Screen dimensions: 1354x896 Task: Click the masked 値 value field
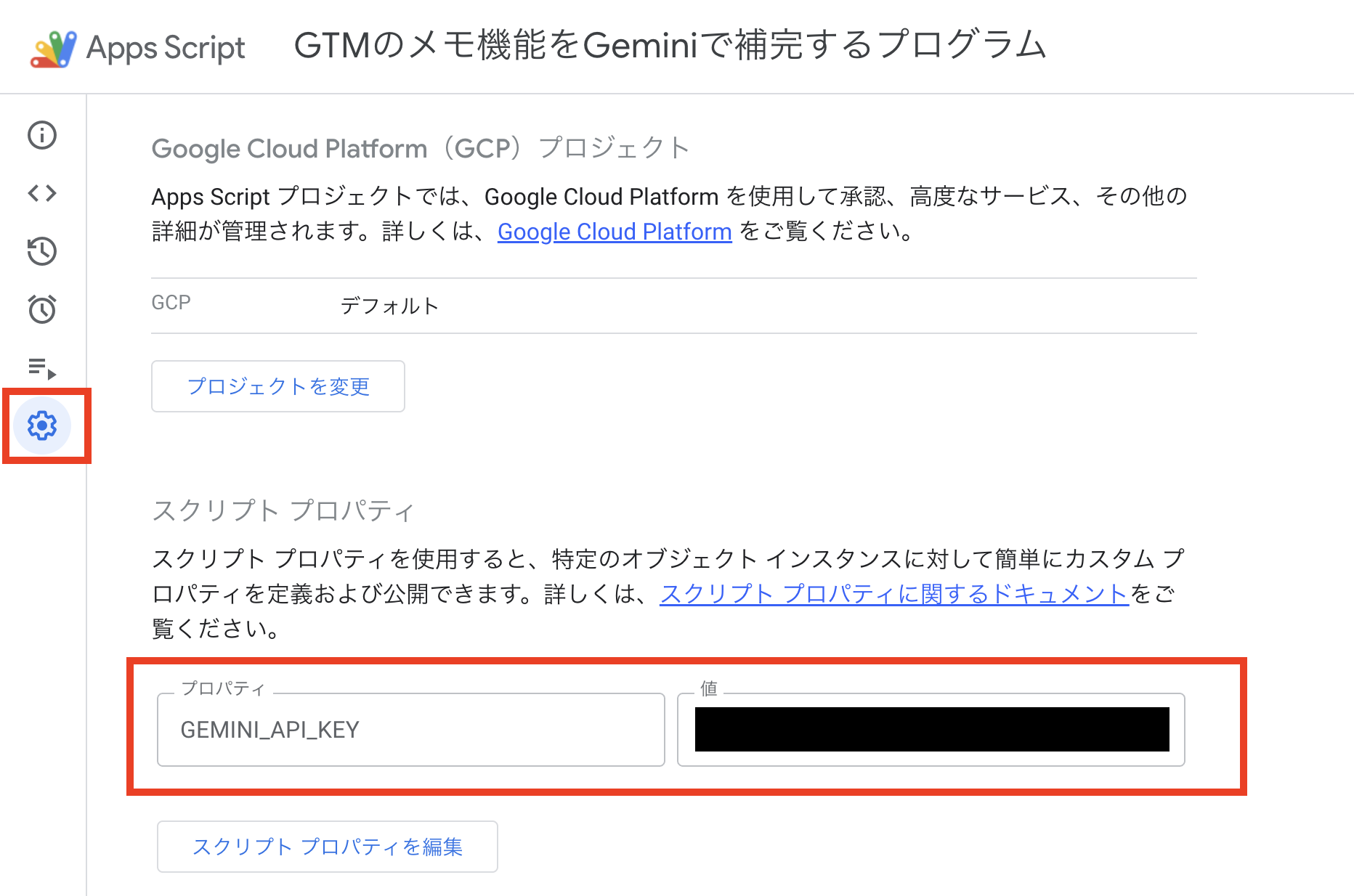(x=931, y=730)
